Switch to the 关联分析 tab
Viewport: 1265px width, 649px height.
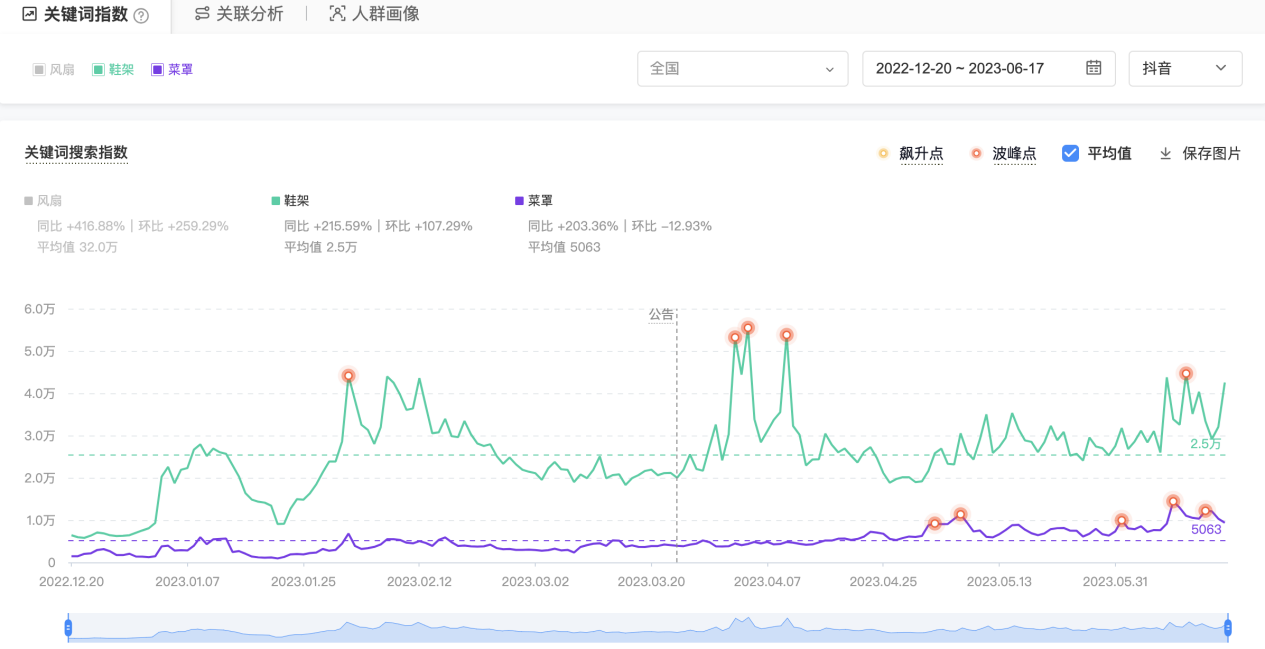coord(249,14)
